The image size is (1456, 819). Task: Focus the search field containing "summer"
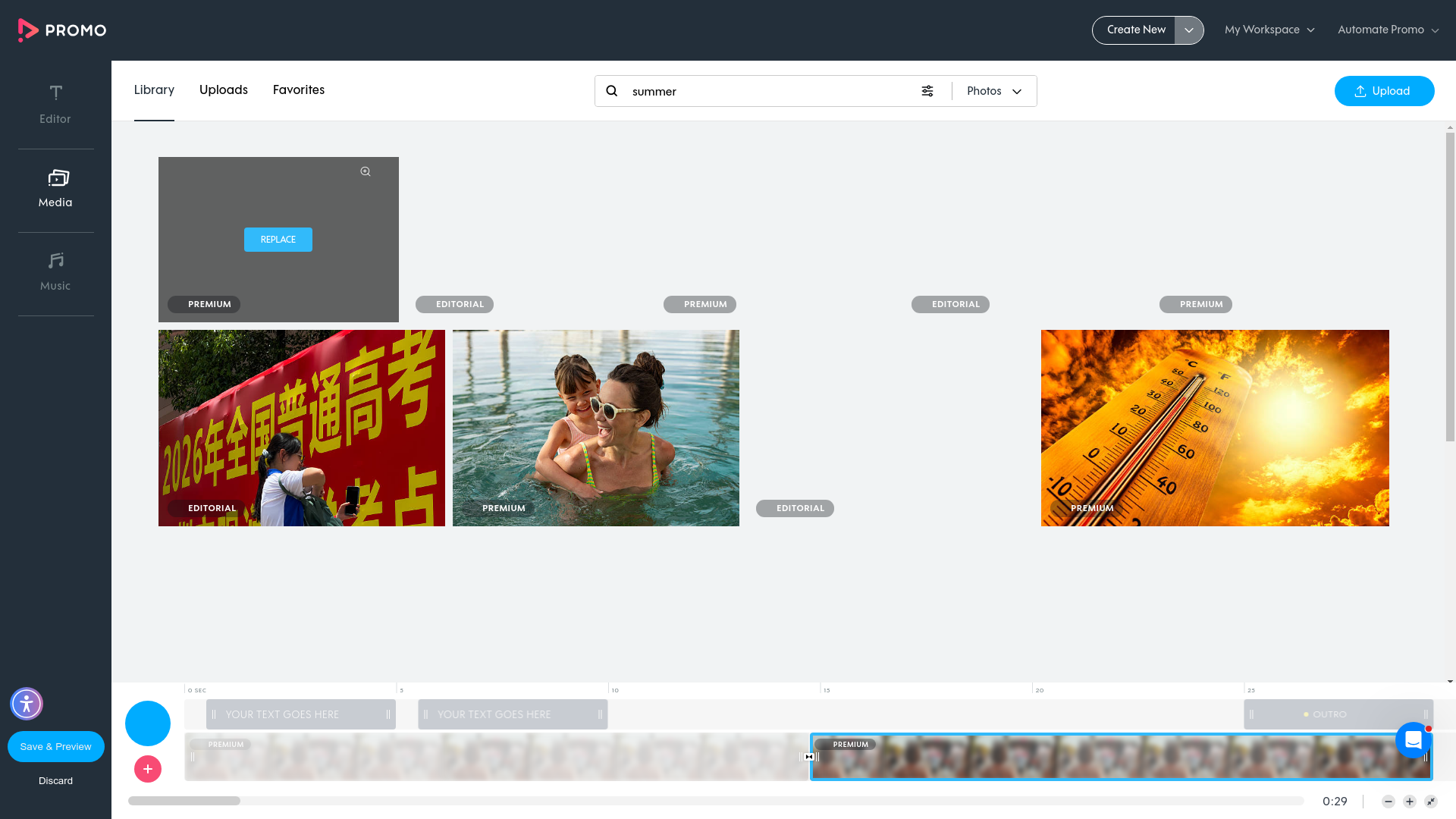pos(770,91)
